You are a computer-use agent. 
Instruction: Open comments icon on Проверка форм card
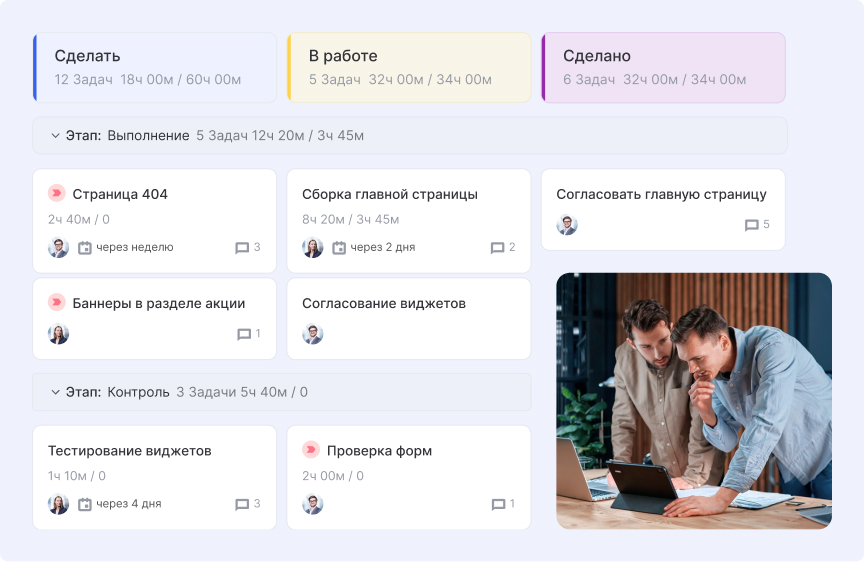point(498,505)
